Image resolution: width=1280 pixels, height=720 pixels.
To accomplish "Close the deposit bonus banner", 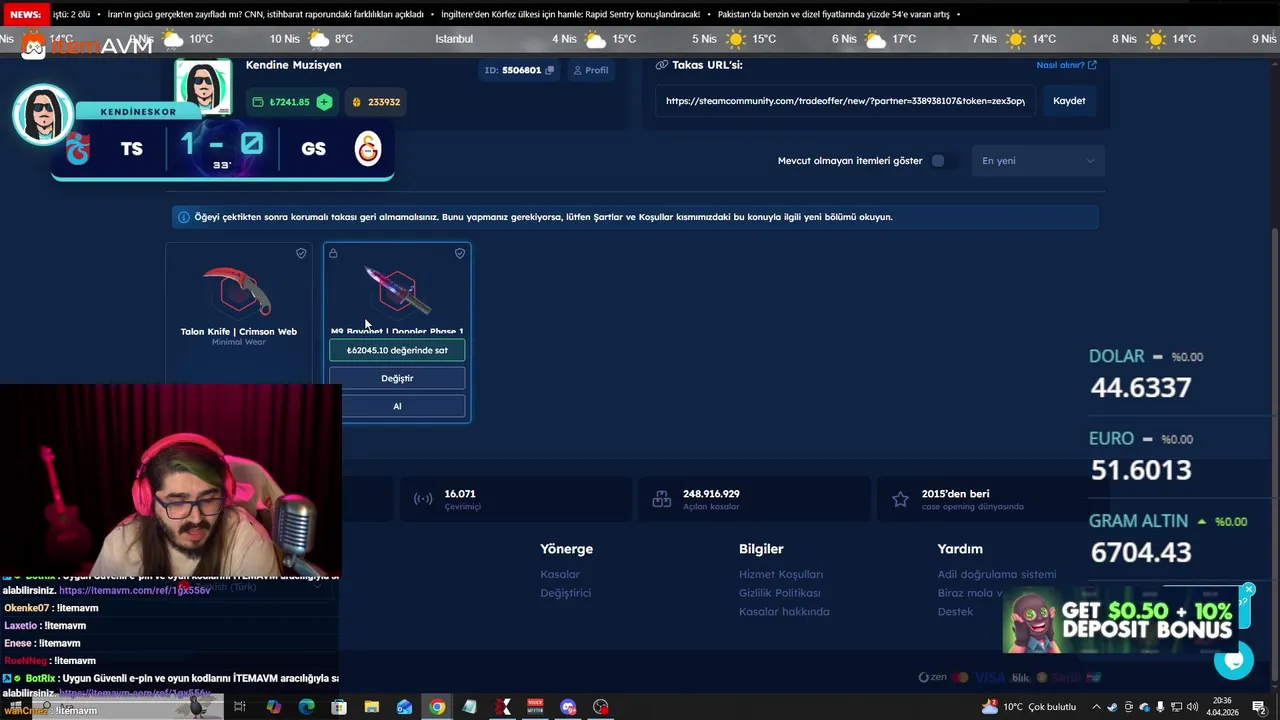I will coord(1249,590).
